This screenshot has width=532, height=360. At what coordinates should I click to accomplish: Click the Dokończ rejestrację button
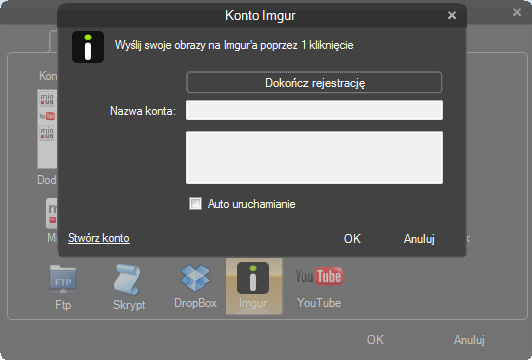tap(314, 82)
